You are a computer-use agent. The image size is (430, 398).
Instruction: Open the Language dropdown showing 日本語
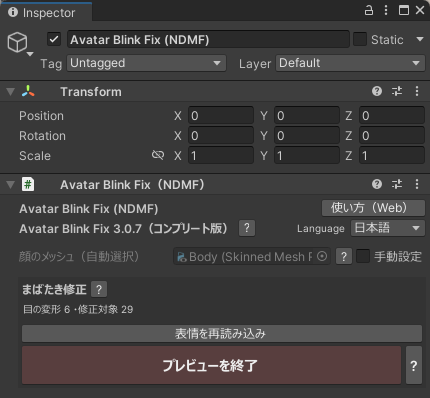coord(388,228)
